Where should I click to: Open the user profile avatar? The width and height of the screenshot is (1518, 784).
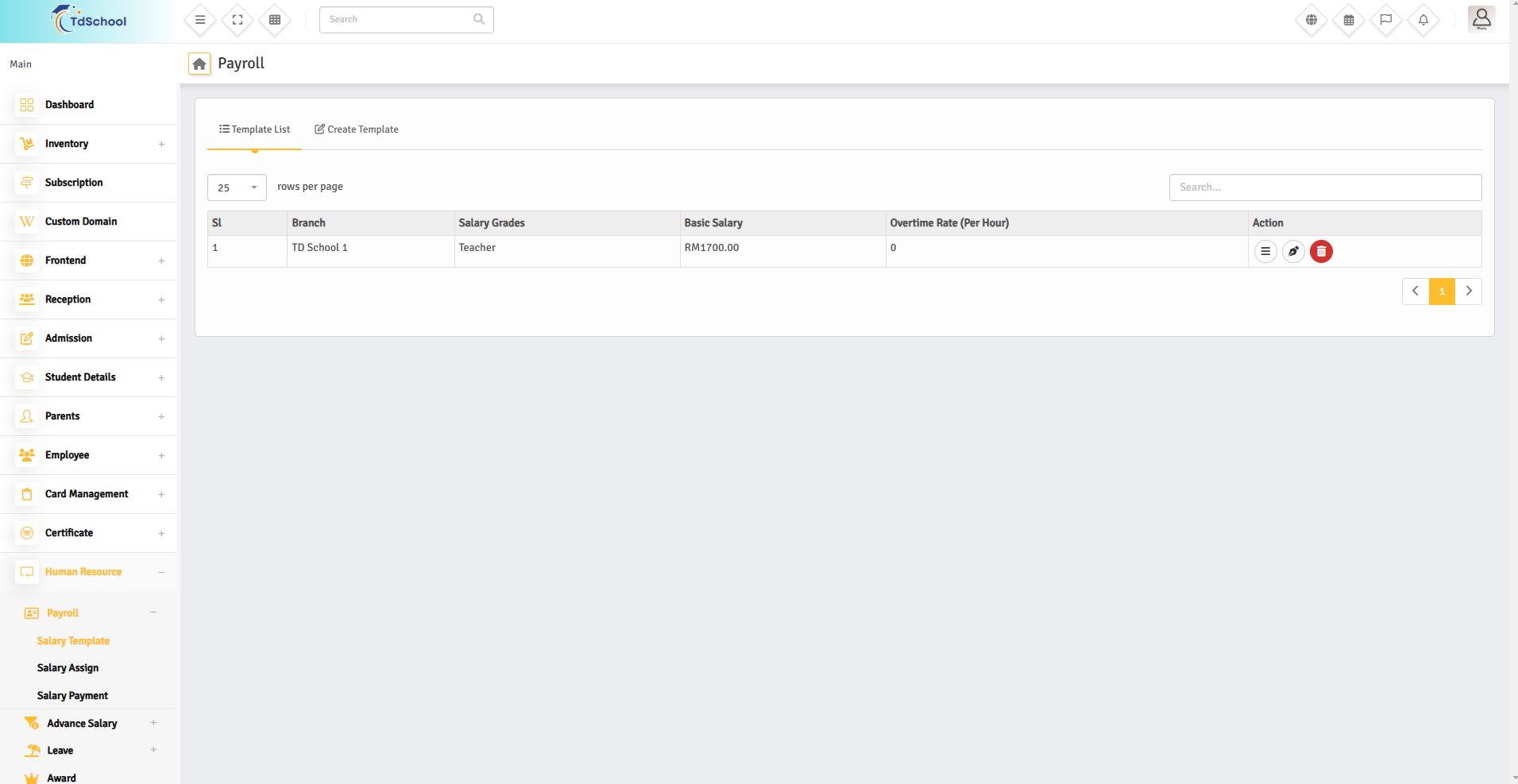pos(1481,18)
